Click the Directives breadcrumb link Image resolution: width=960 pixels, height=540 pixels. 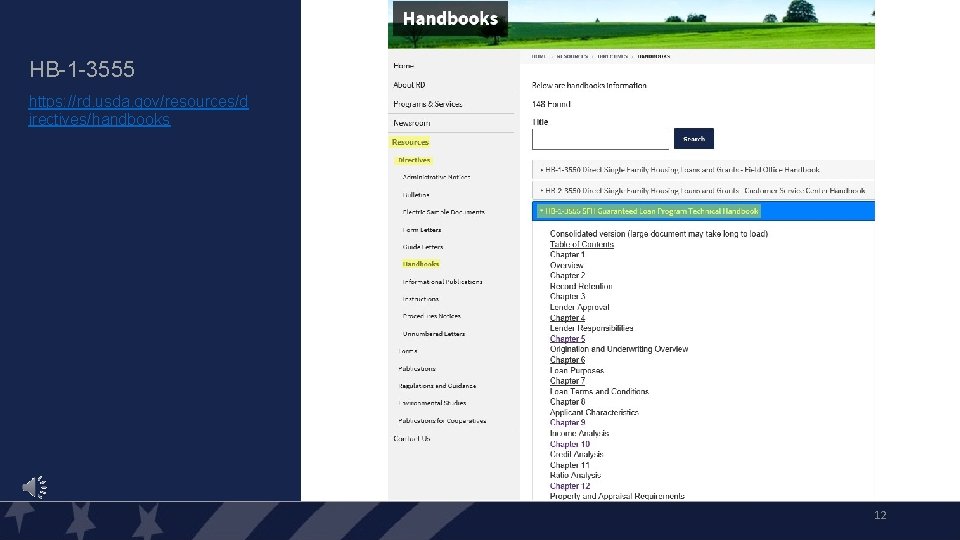pyautogui.click(x=612, y=56)
